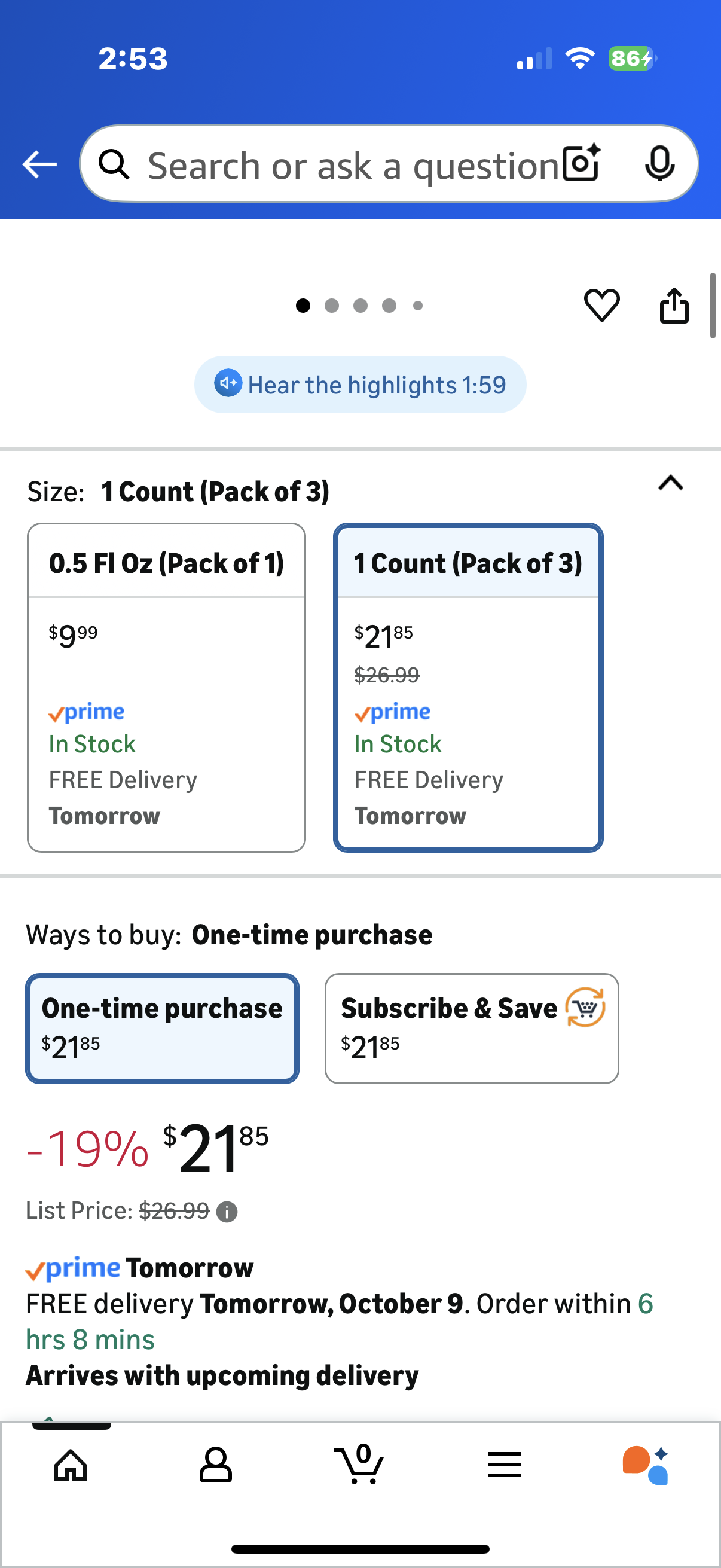Play Hear the highlights audio
This screenshot has height=1568, width=721.
(360, 385)
